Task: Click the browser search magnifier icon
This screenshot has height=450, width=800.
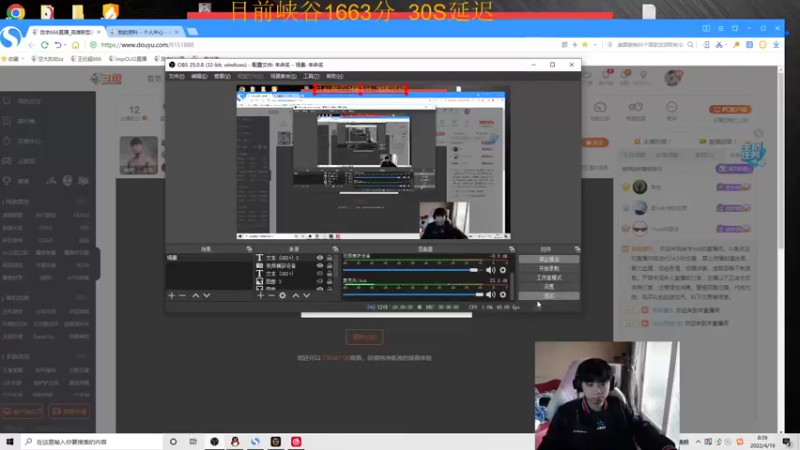Action: point(690,45)
